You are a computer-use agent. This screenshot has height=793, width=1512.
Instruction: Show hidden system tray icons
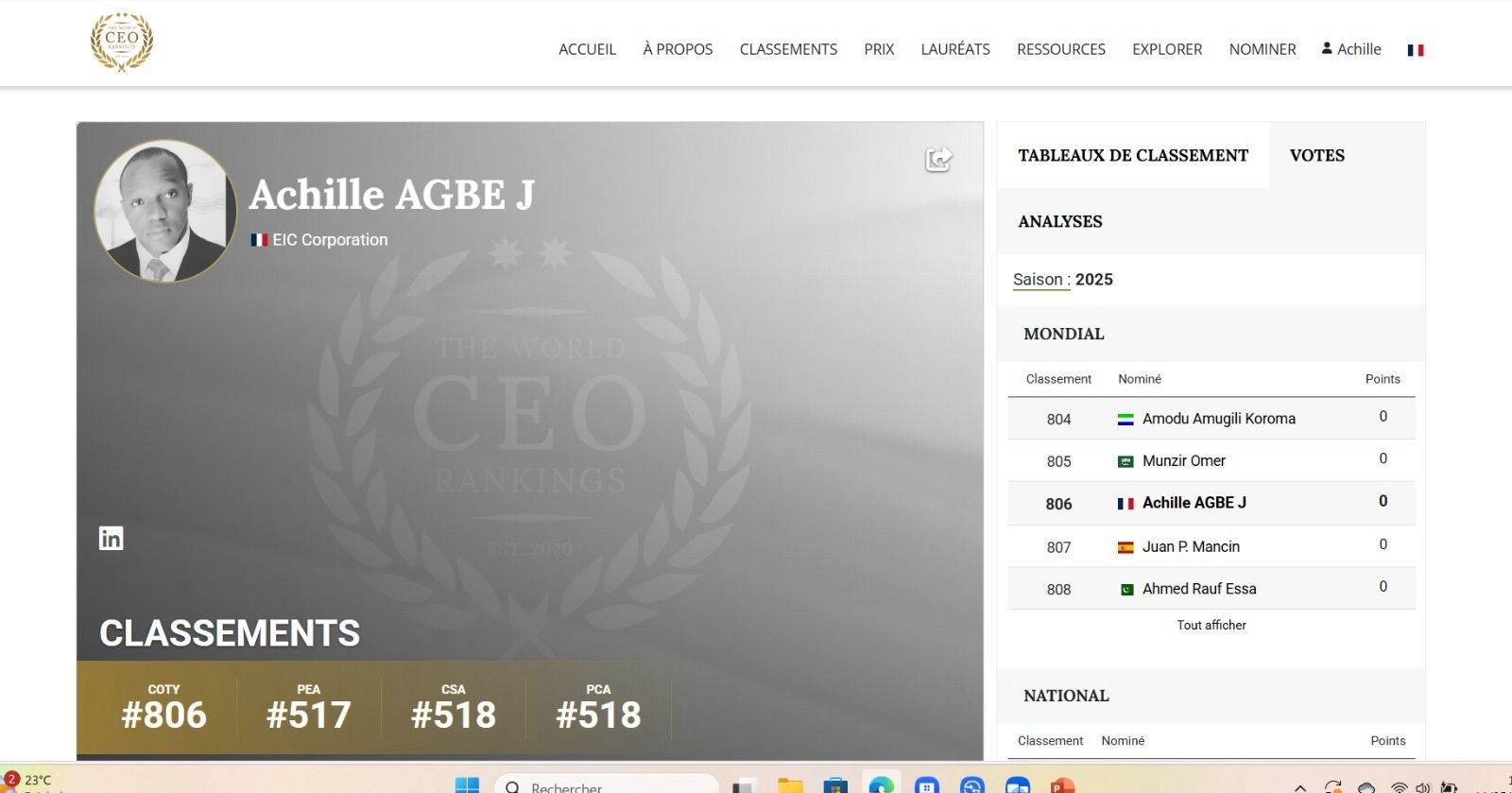tap(1301, 786)
